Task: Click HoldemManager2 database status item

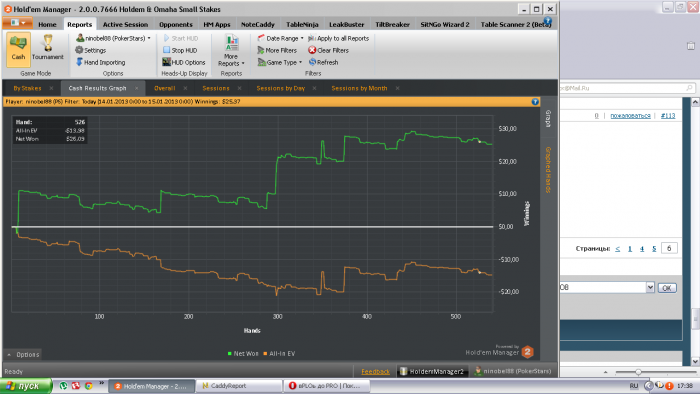Action: (x=432, y=371)
